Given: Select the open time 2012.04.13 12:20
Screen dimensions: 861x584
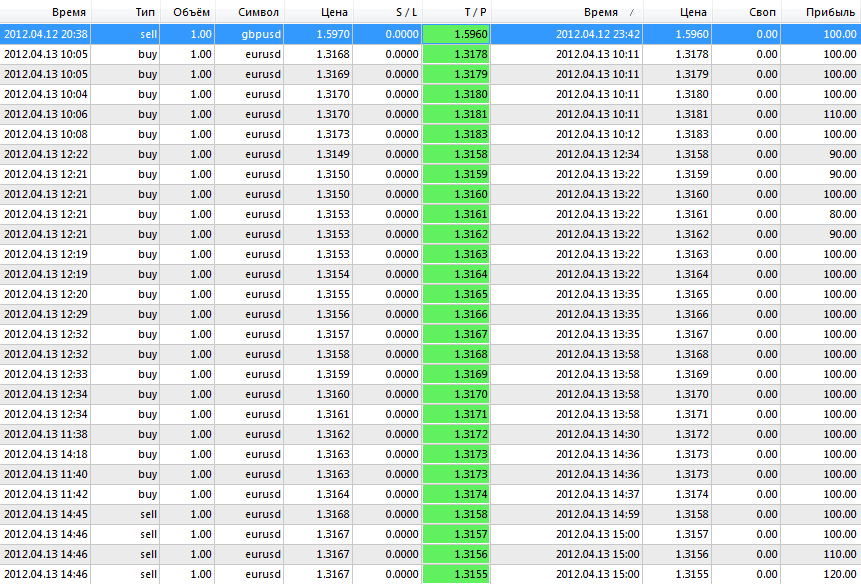Looking at the screenshot, I should (46, 294).
